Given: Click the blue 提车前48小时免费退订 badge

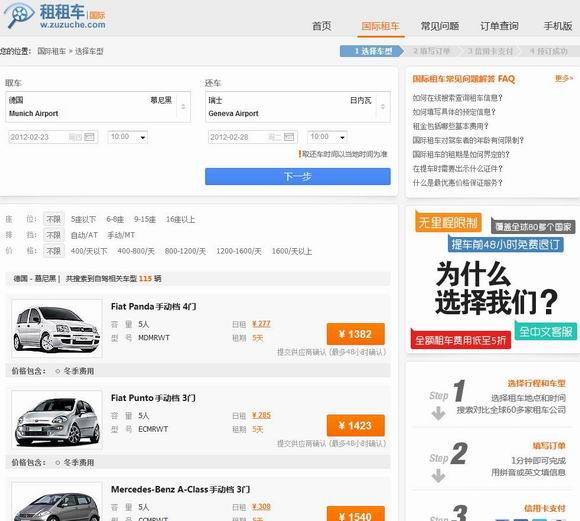Looking at the screenshot, I should coord(505,245).
